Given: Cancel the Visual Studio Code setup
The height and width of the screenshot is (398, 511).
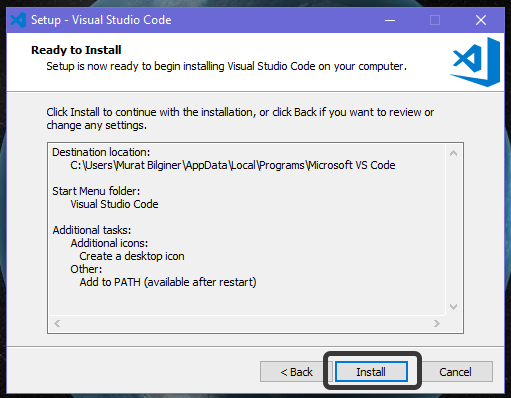Looking at the screenshot, I should click(455, 371).
